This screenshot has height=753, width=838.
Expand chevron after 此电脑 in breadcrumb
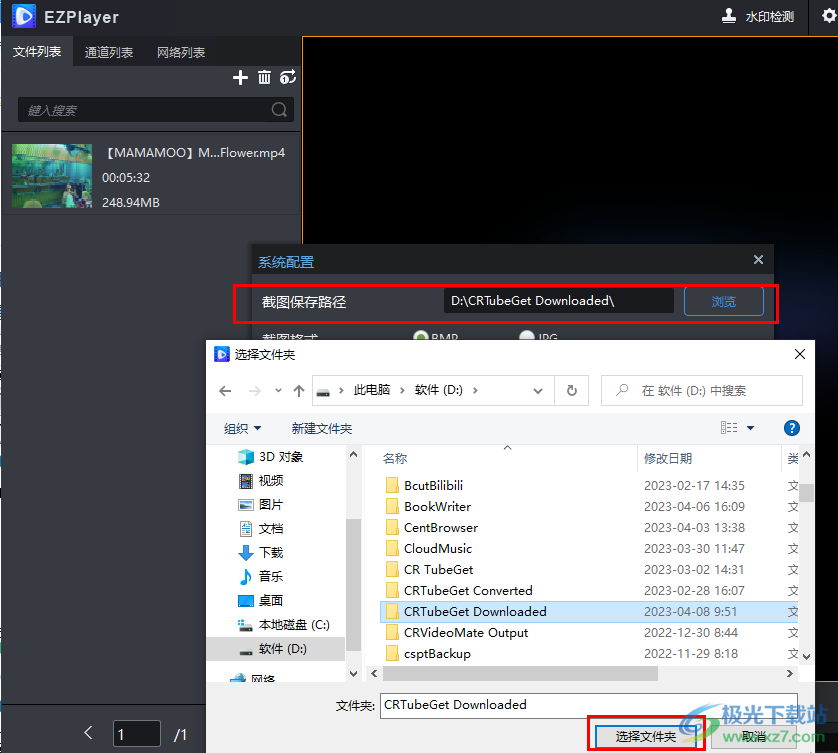coord(402,390)
